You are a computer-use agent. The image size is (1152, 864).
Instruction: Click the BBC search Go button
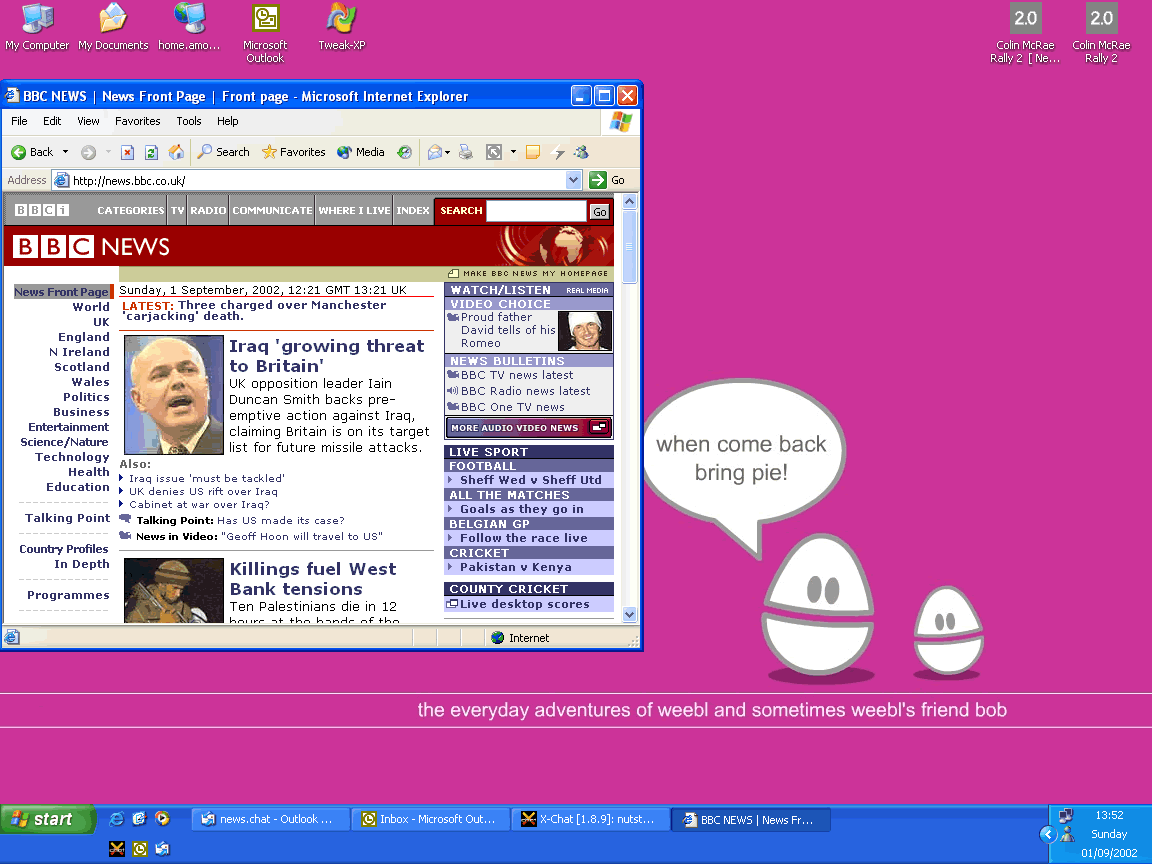click(599, 211)
